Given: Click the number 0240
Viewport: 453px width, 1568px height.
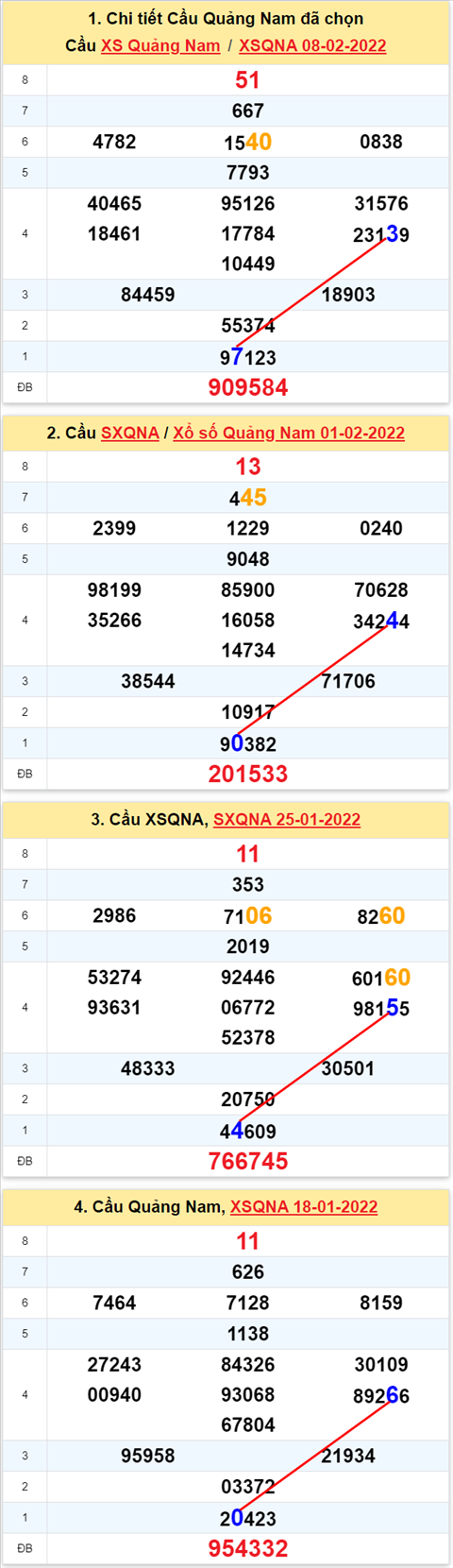Looking at the screenshot, I should (x=381, y=528).
